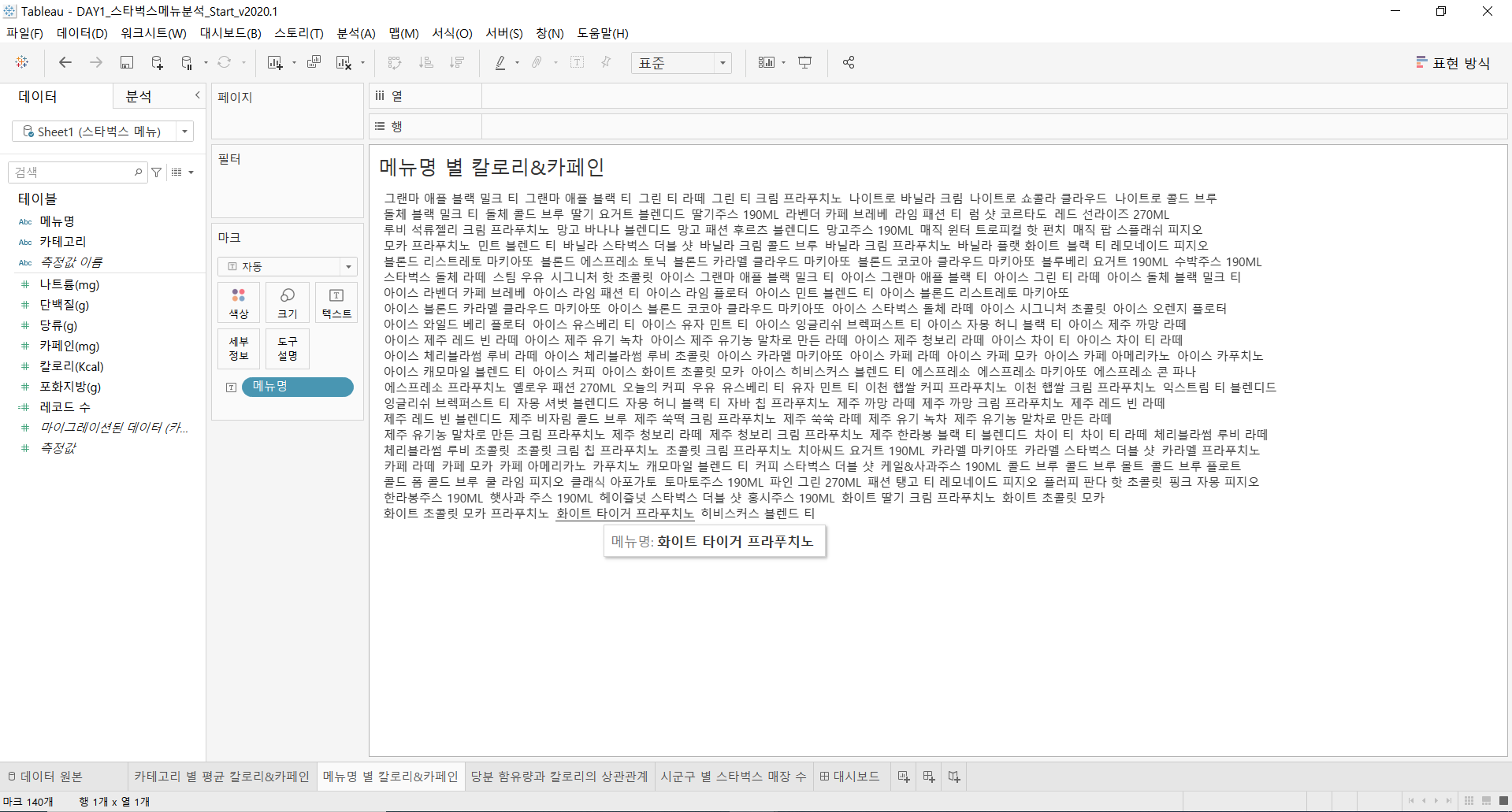Open the Help (도움말) menu
1512x812 pixels.
603,33
